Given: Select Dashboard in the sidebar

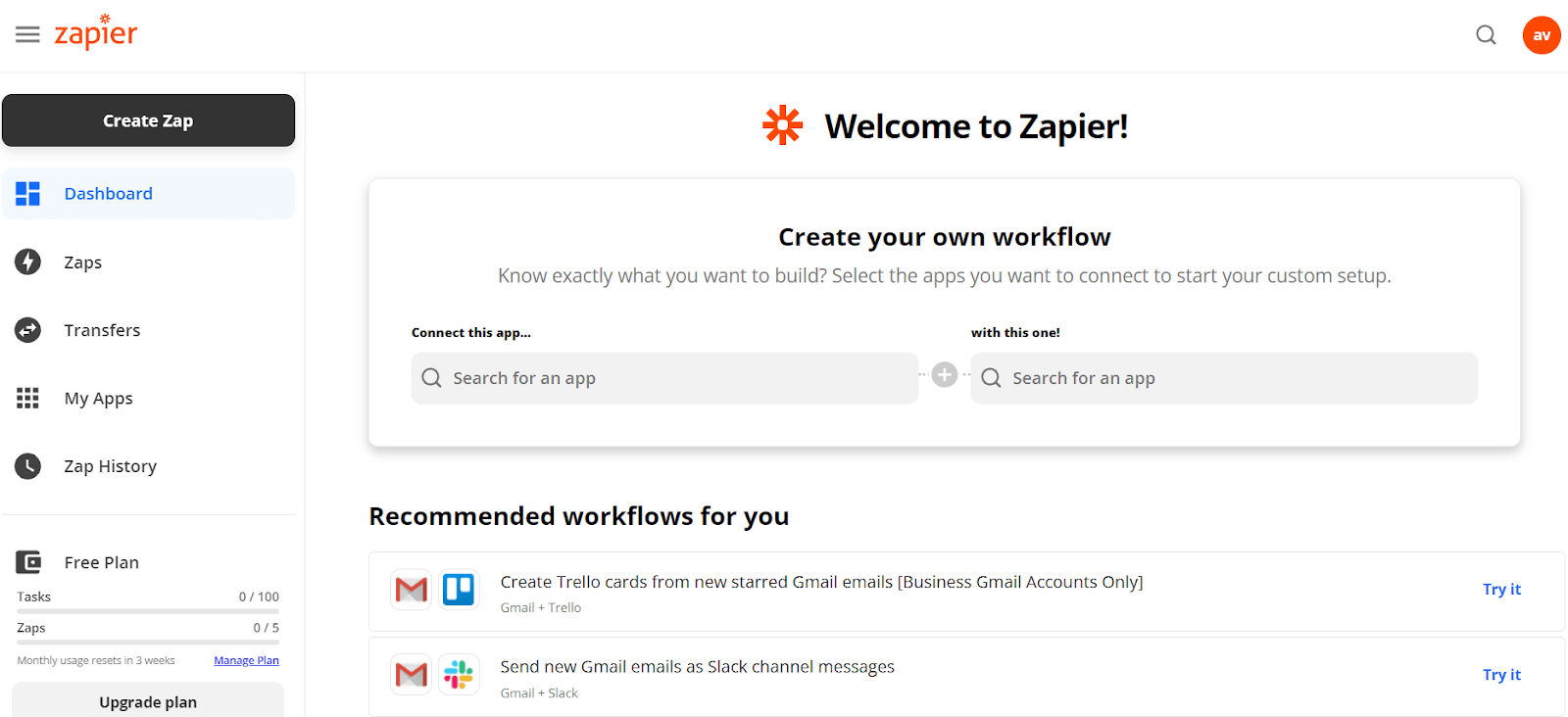Looking at the screenshot, I should 108,193.
